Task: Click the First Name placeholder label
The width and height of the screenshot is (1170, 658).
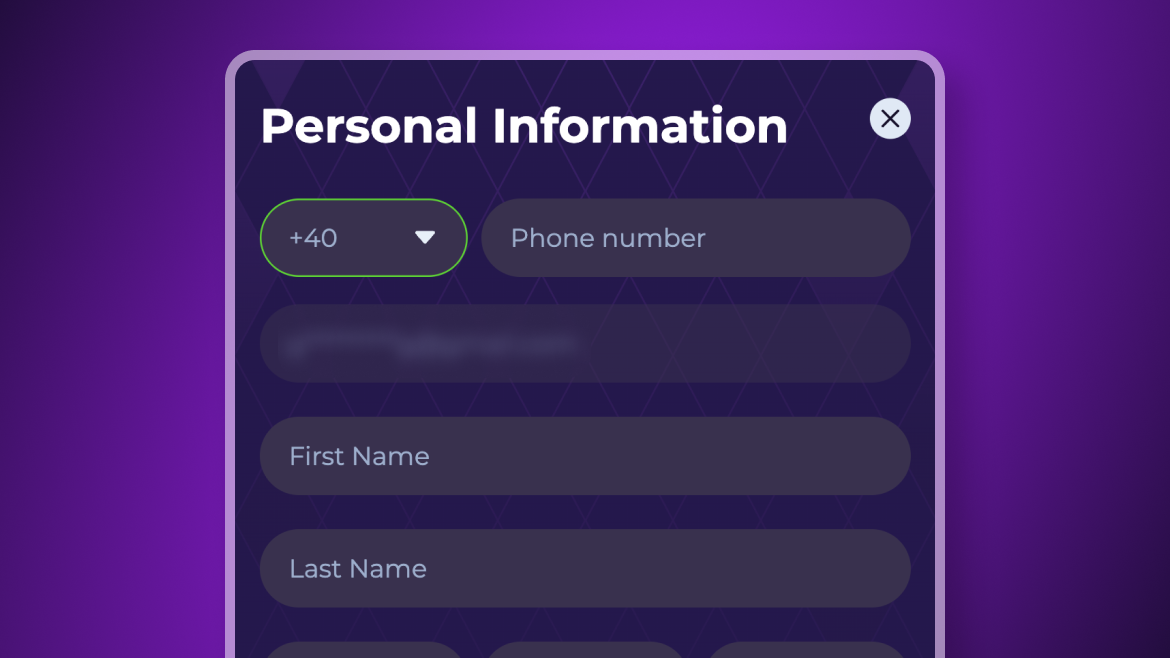Action: pyautogui.click(x=359, y=456)
